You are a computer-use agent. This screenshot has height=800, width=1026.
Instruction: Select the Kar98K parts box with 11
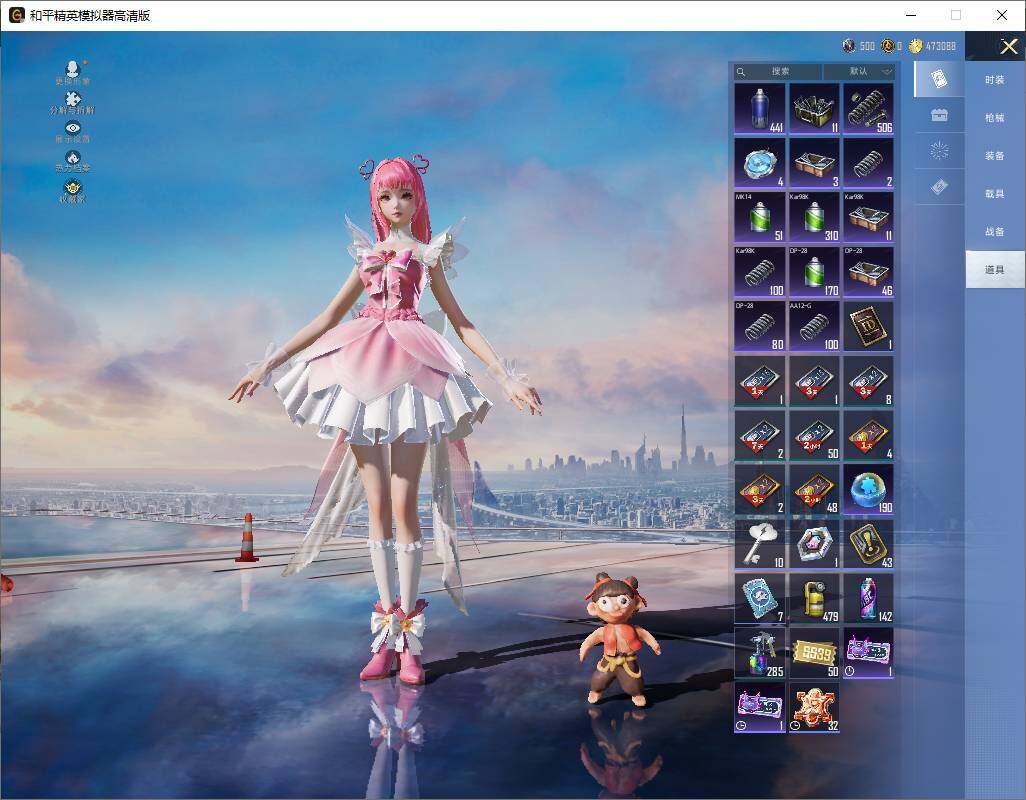(868, 218)
